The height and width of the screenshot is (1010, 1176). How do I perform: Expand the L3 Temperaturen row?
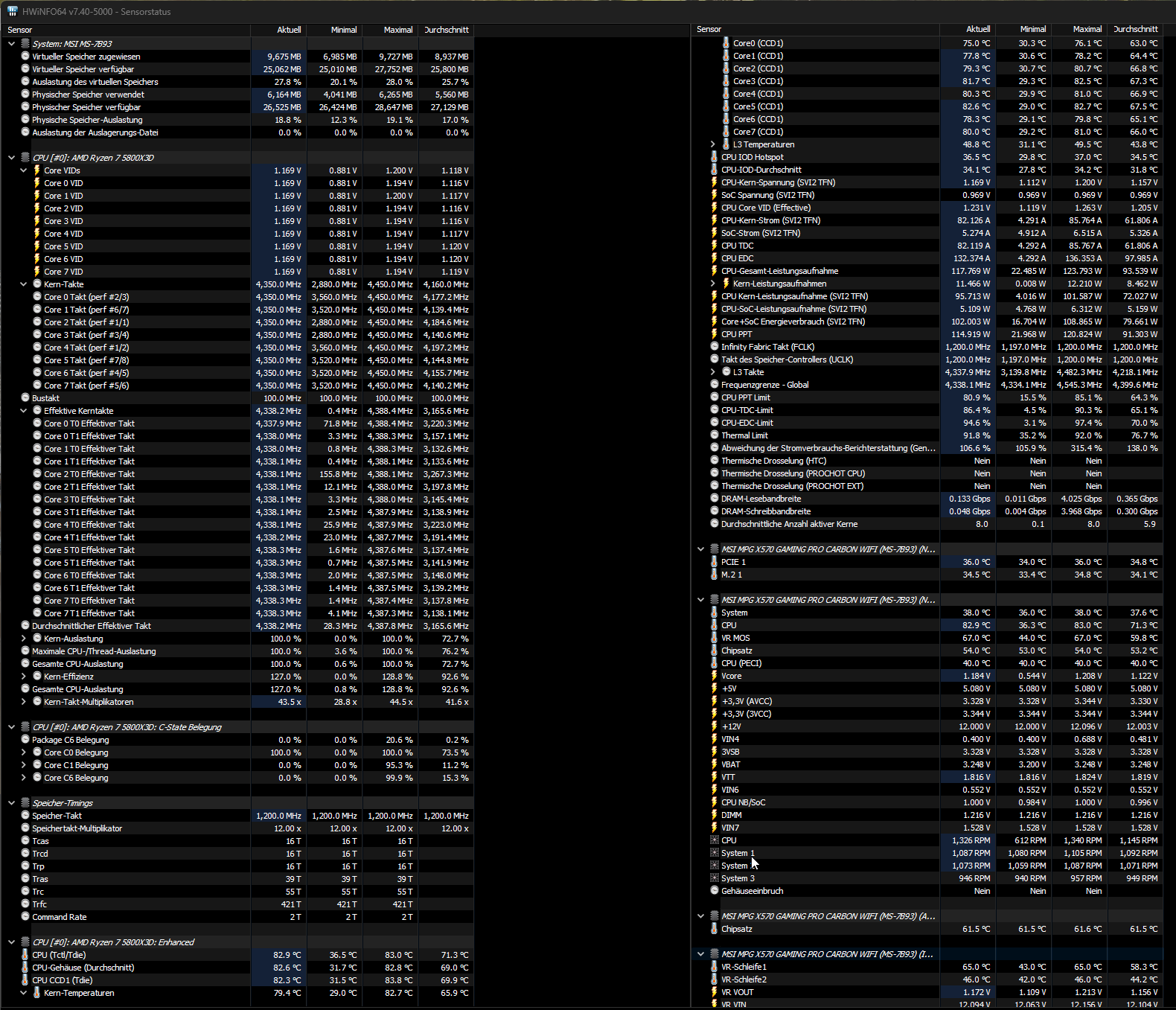(x=713, y=144)
